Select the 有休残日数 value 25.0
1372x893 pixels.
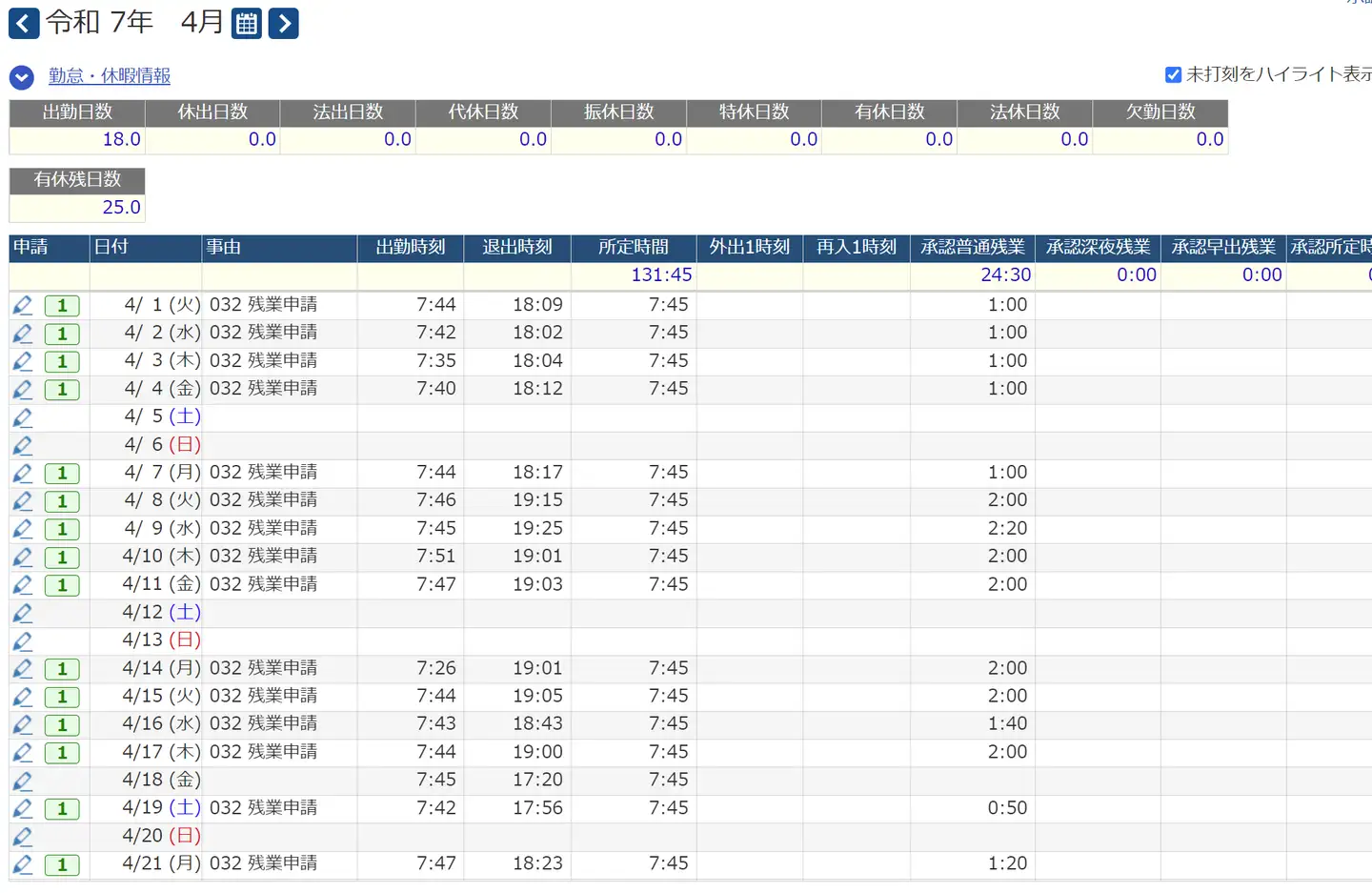(x=121, y=207)
